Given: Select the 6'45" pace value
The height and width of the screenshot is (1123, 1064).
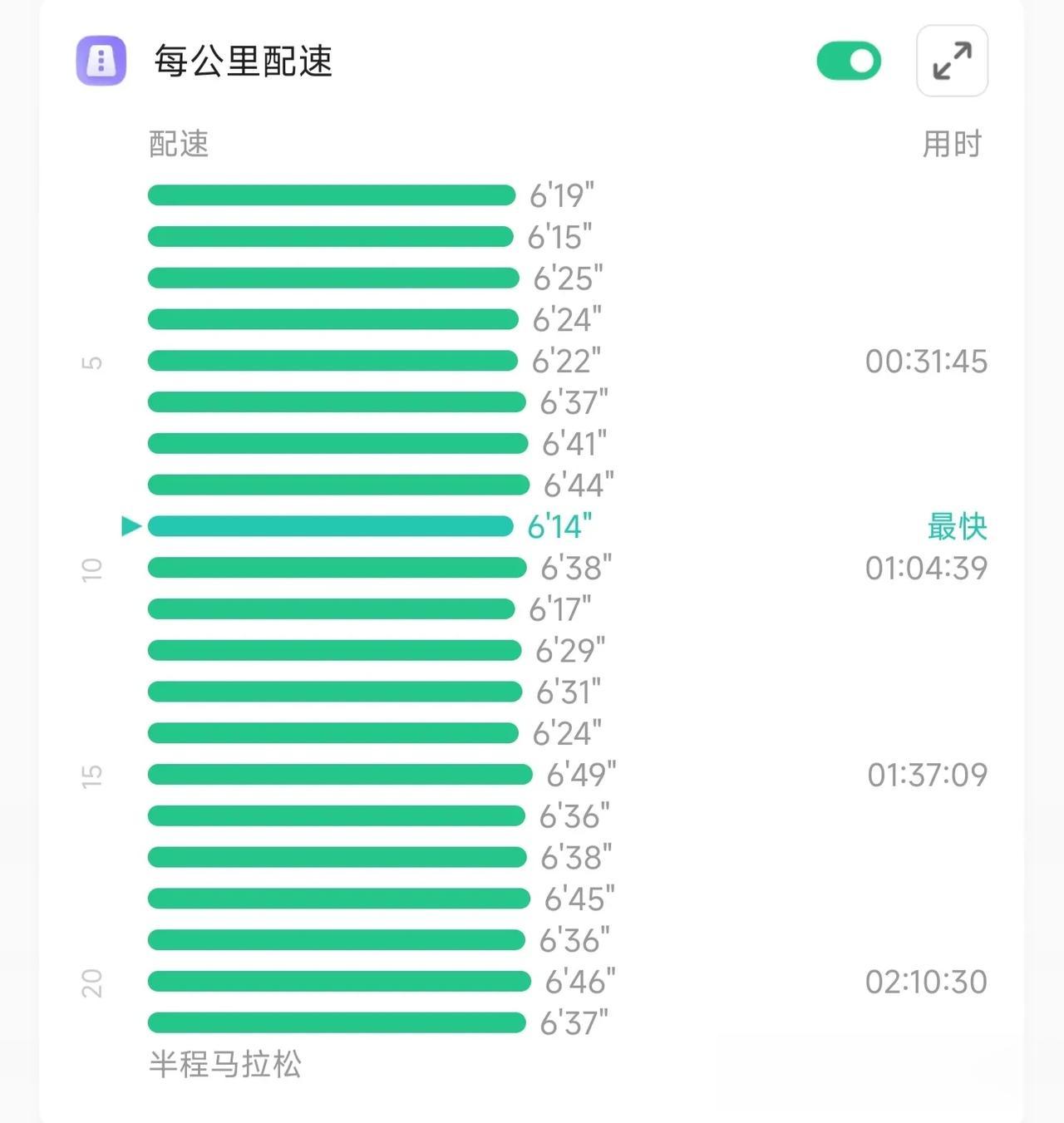Looking at the screenshot, I should coord(580,899).
